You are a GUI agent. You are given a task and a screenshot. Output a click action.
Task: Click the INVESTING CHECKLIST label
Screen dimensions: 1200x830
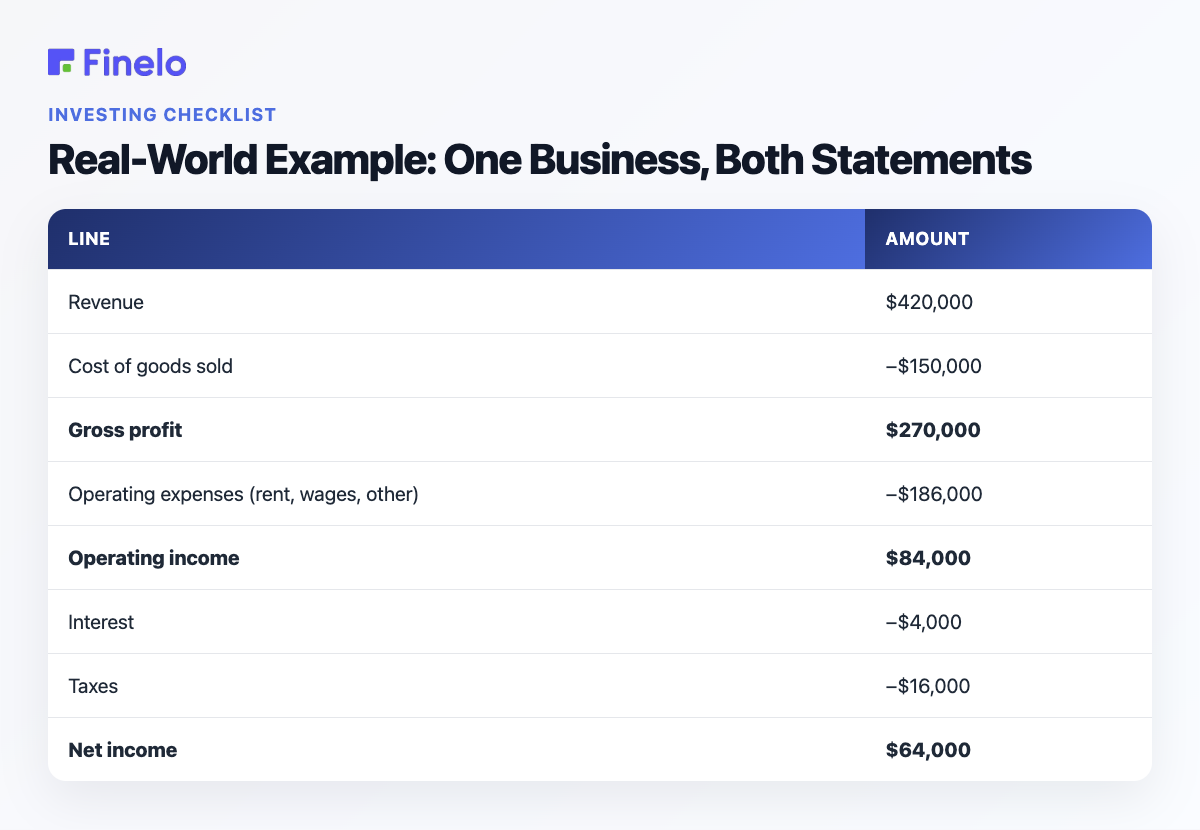(162, 115)
